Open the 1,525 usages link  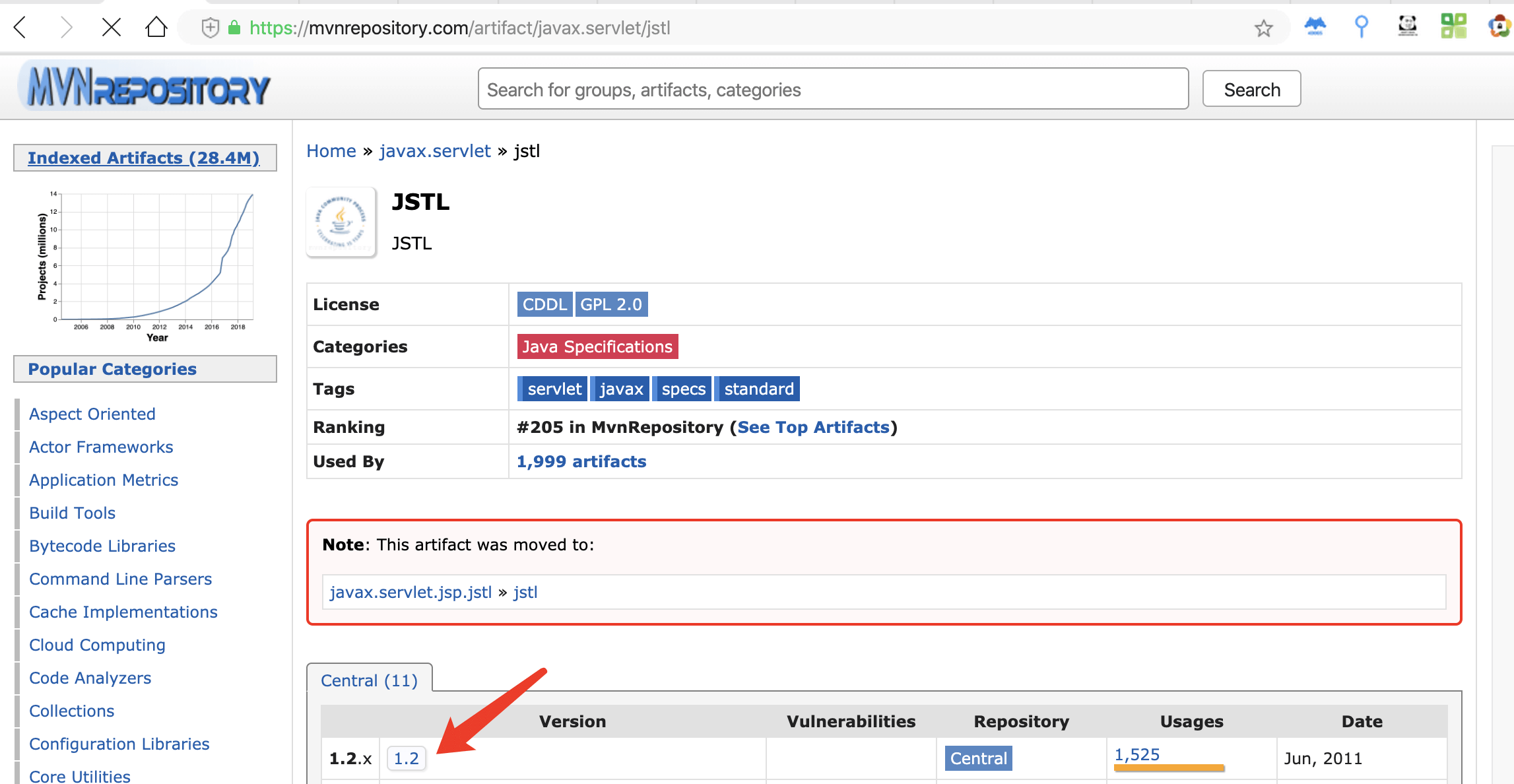click(x=1137, y=754)
